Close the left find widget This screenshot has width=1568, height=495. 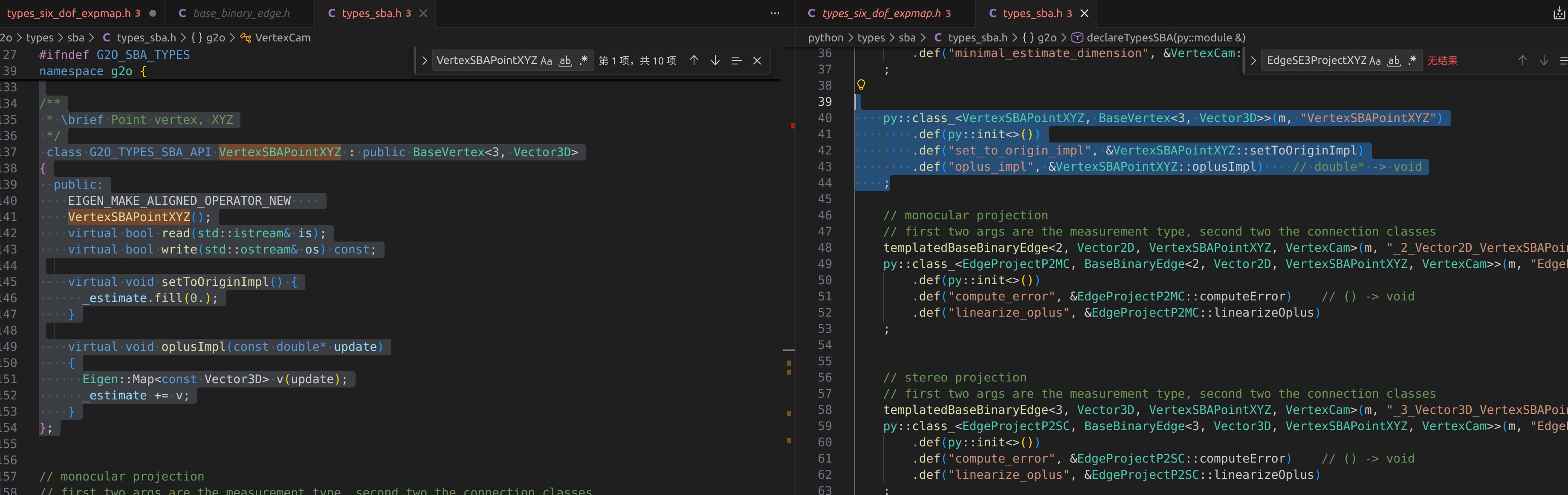[x=757, y=60]
